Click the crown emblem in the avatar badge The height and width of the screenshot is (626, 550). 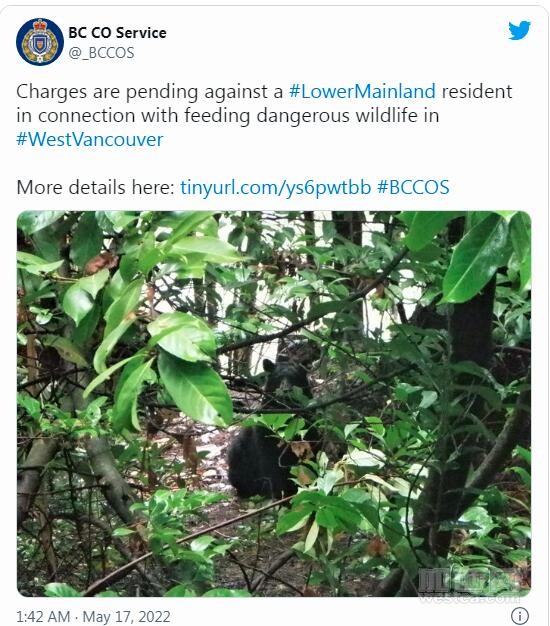(x=40, y=25)
